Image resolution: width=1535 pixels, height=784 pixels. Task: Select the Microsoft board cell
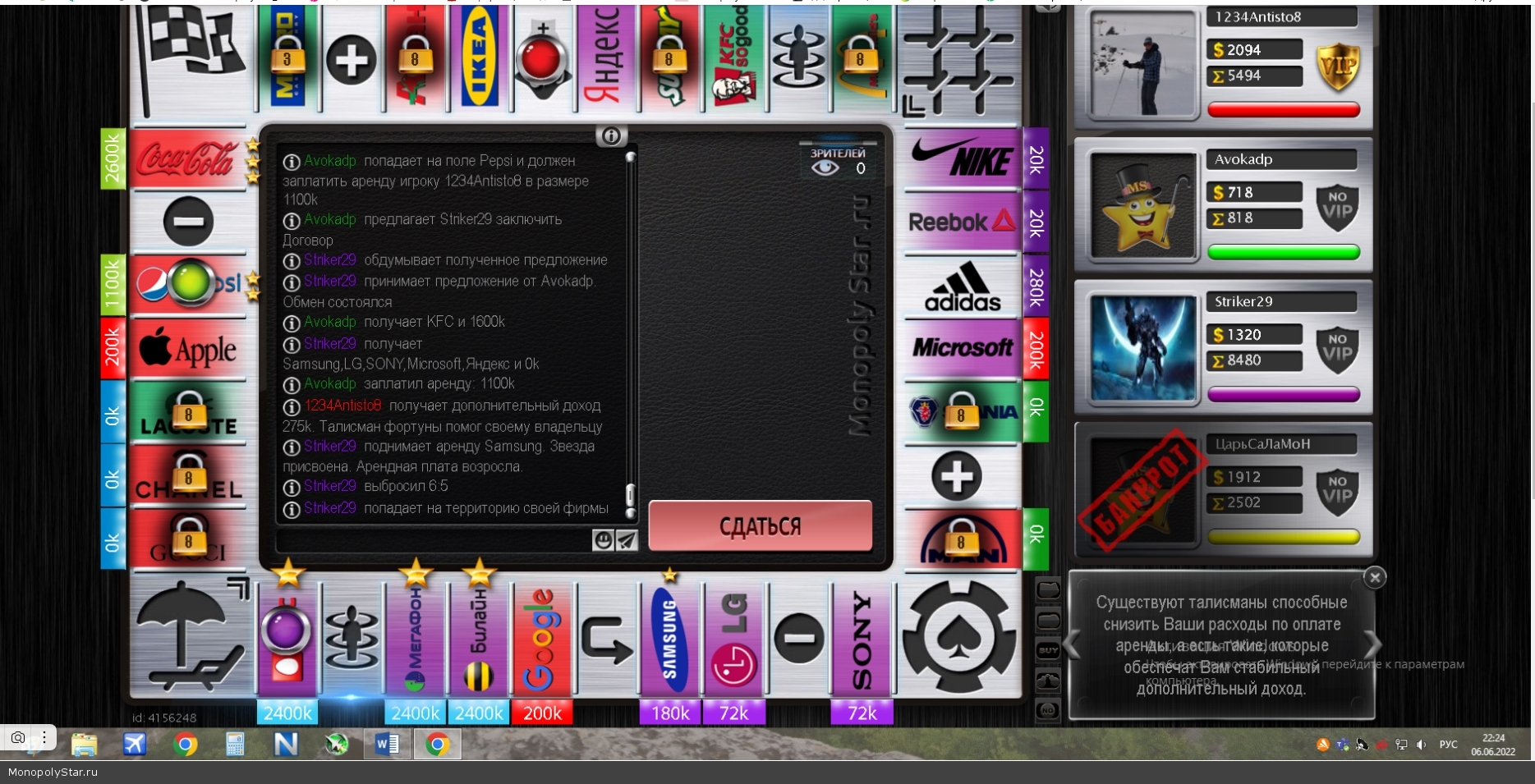[962, 348]
